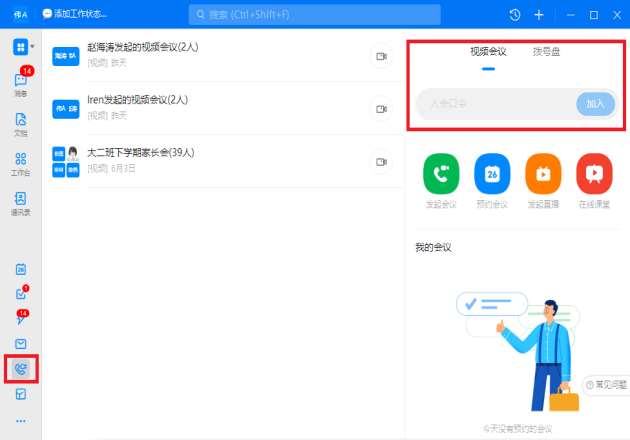Start a live stream via 发起直播
630x440 pixels.
click(543, 174)
